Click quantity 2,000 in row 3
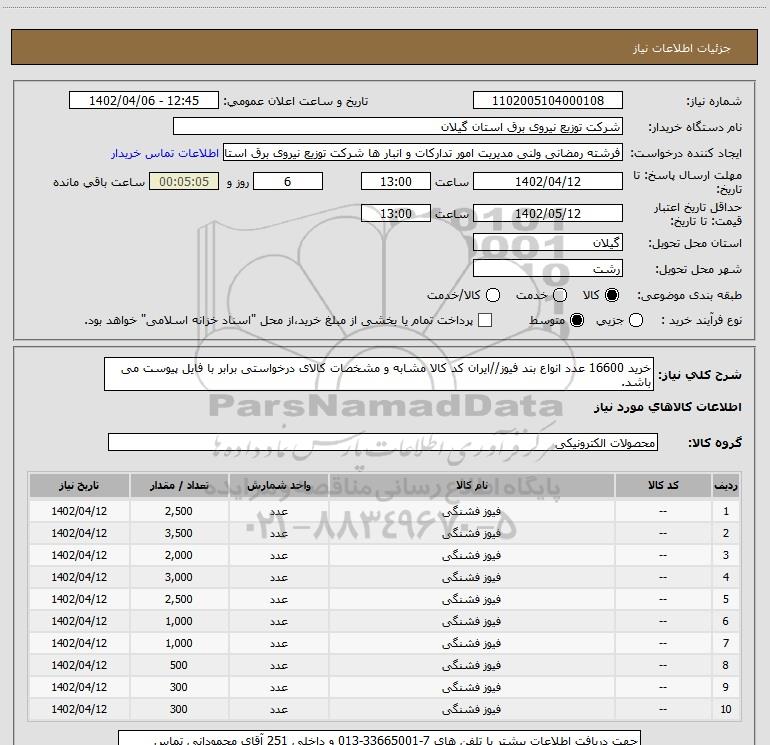770x745 pixels. (x=179, y=555)
